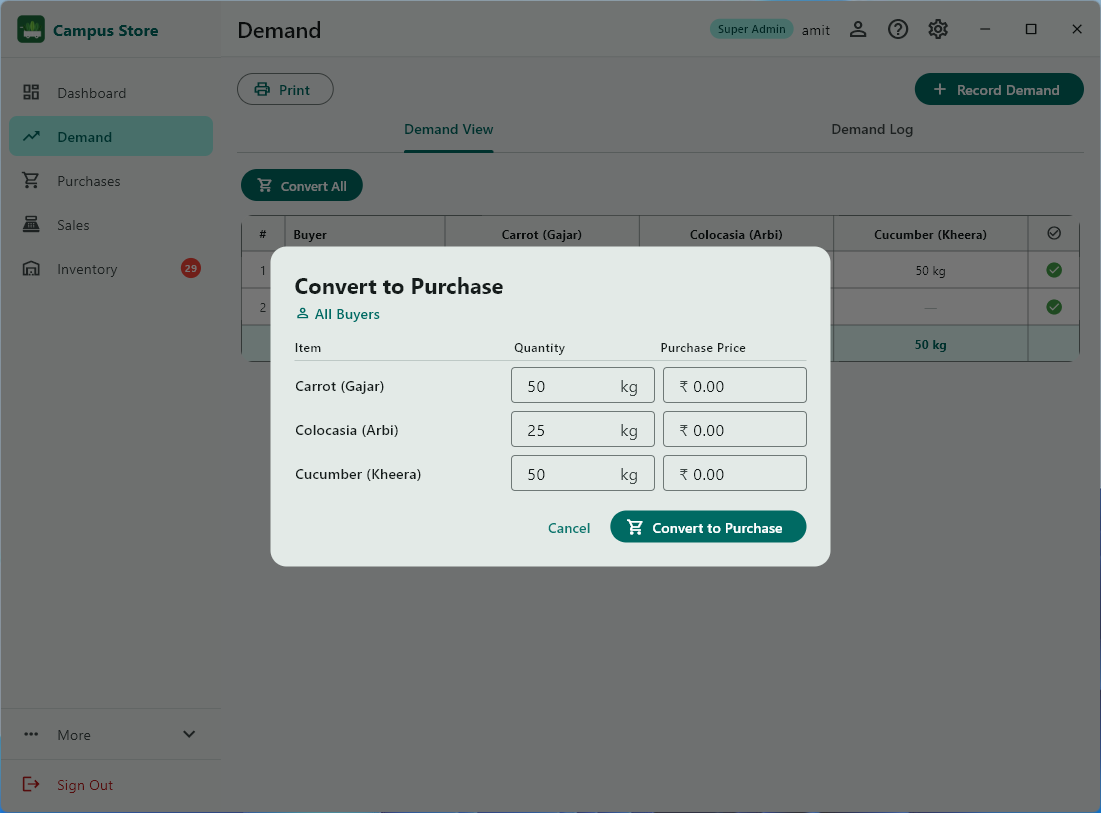This screenshot has height=813, width=1101.
Task: Minimize the Campus Store window
Action: pyautogui.click(x=985, y=29)
